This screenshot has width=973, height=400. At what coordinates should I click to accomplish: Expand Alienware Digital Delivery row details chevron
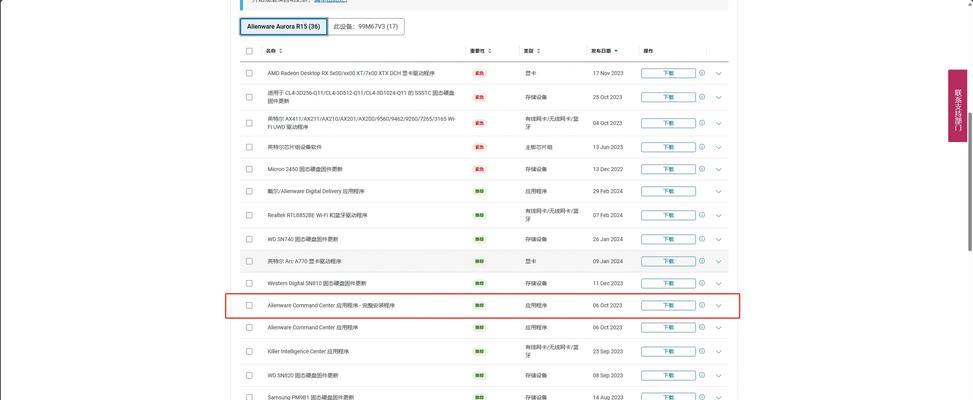coord(719,192)
